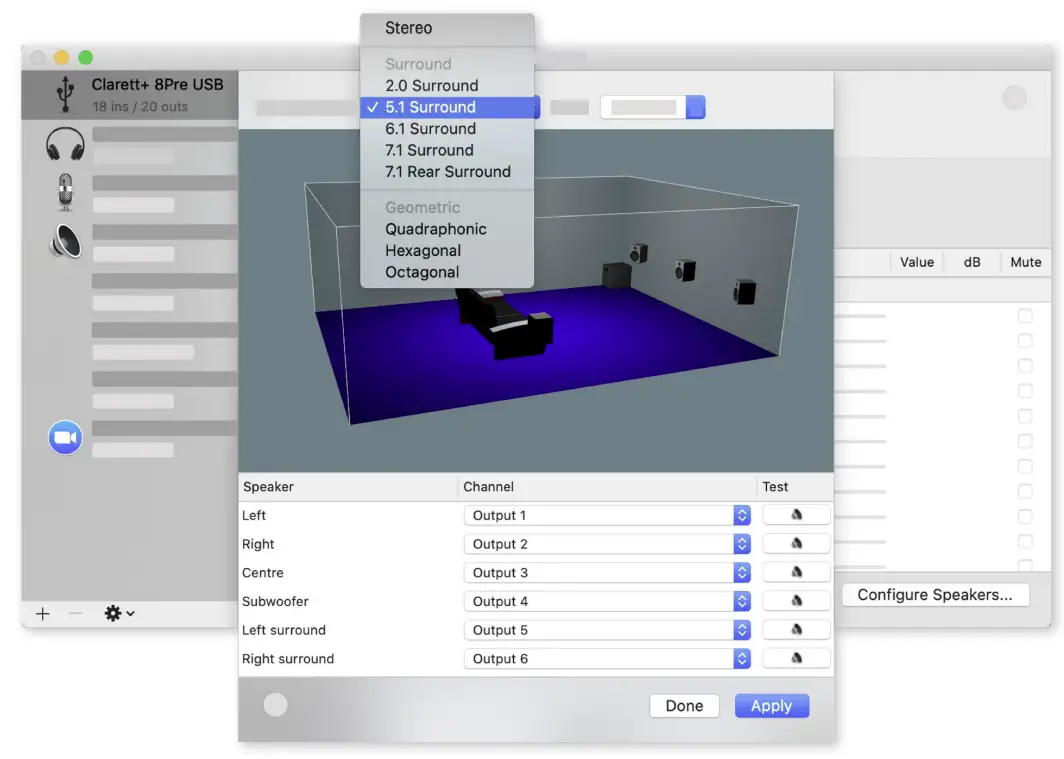Image resolution: width=1064 pixels, height=759 pixels.
Task: Click the help circle in speaker dialog
Action: [x=275, y=705]
